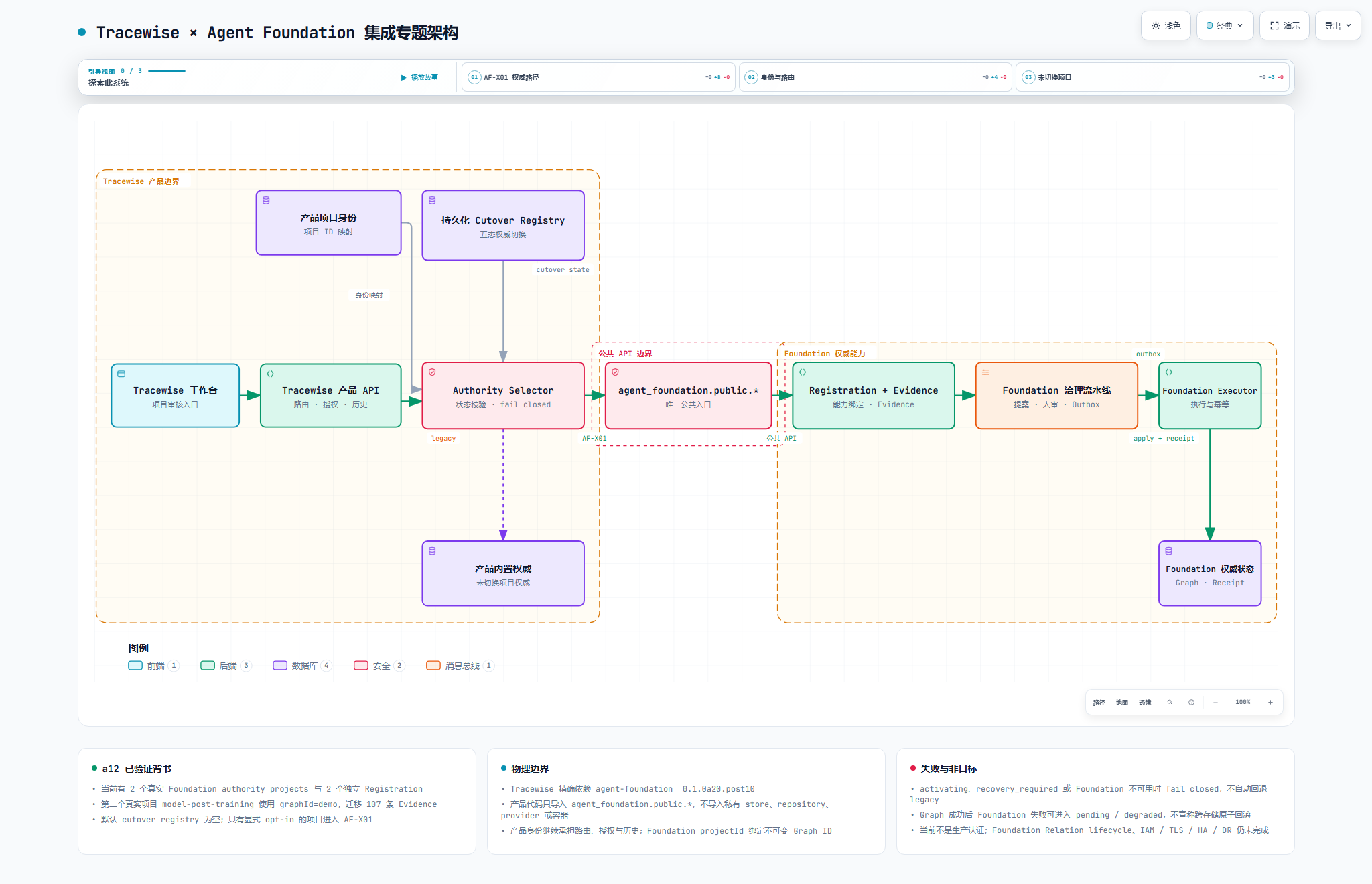Zoom in with the plus button
The height and width of the screenshot is (884, 1372).
tap(1270, 703)
